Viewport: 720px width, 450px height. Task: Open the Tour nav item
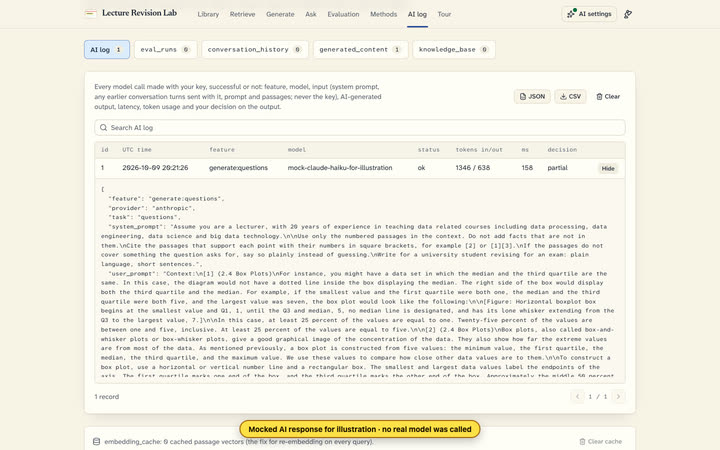[x=444, y=14]
